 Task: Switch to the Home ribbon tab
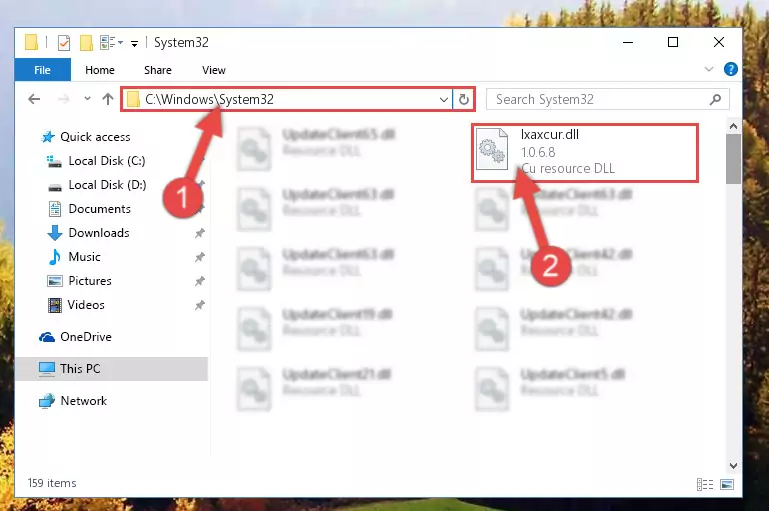[x=100, y=70]
